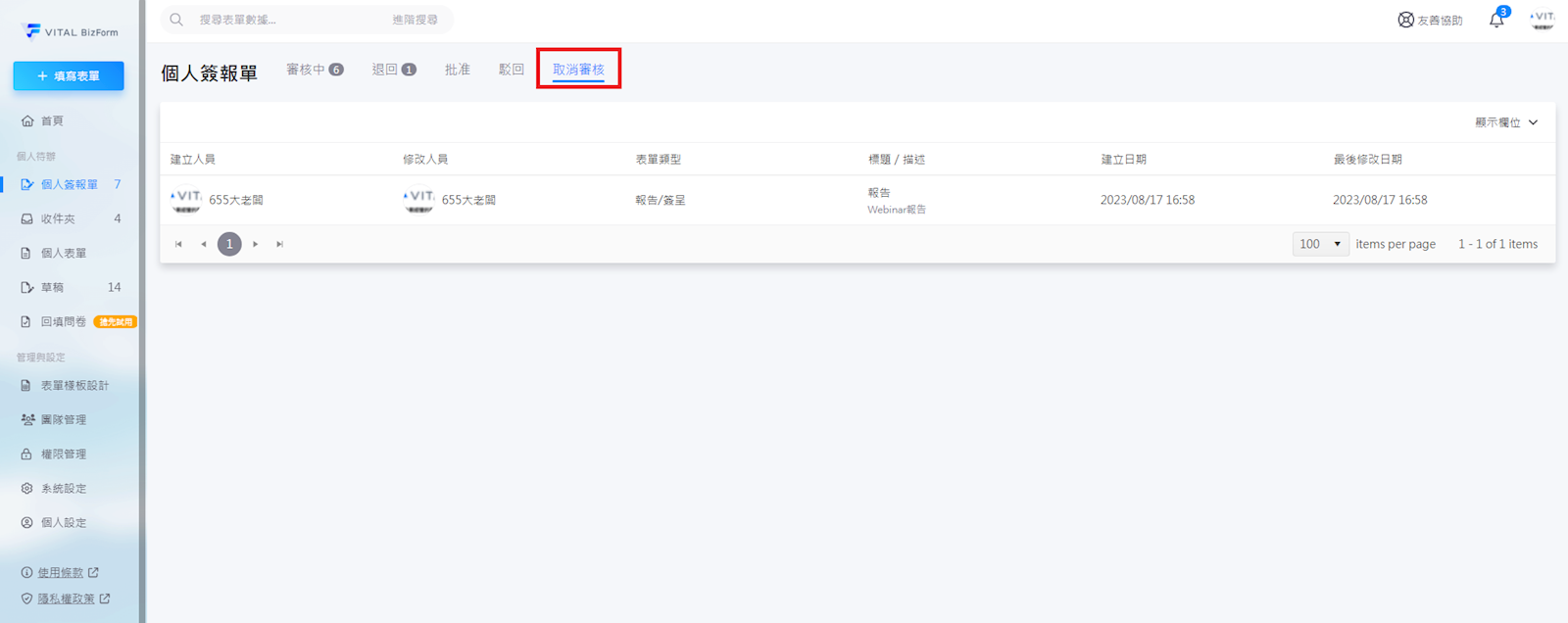The height and width of the screenshot is (623, 1568).
Task: Open 權限管理 permission management
Action: tap(63, 454)
